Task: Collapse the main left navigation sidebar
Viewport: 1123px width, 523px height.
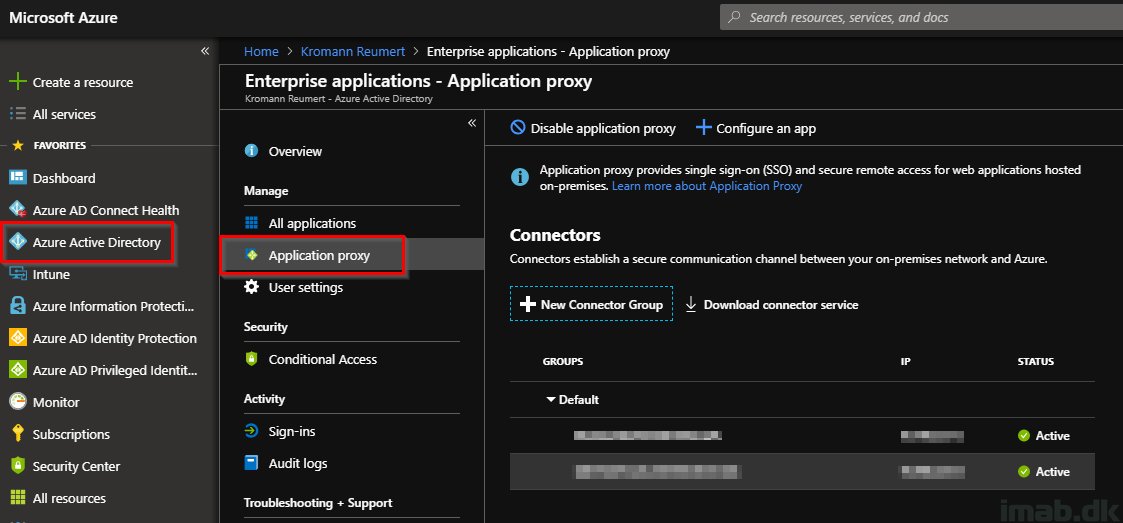Action: [205, 51]
